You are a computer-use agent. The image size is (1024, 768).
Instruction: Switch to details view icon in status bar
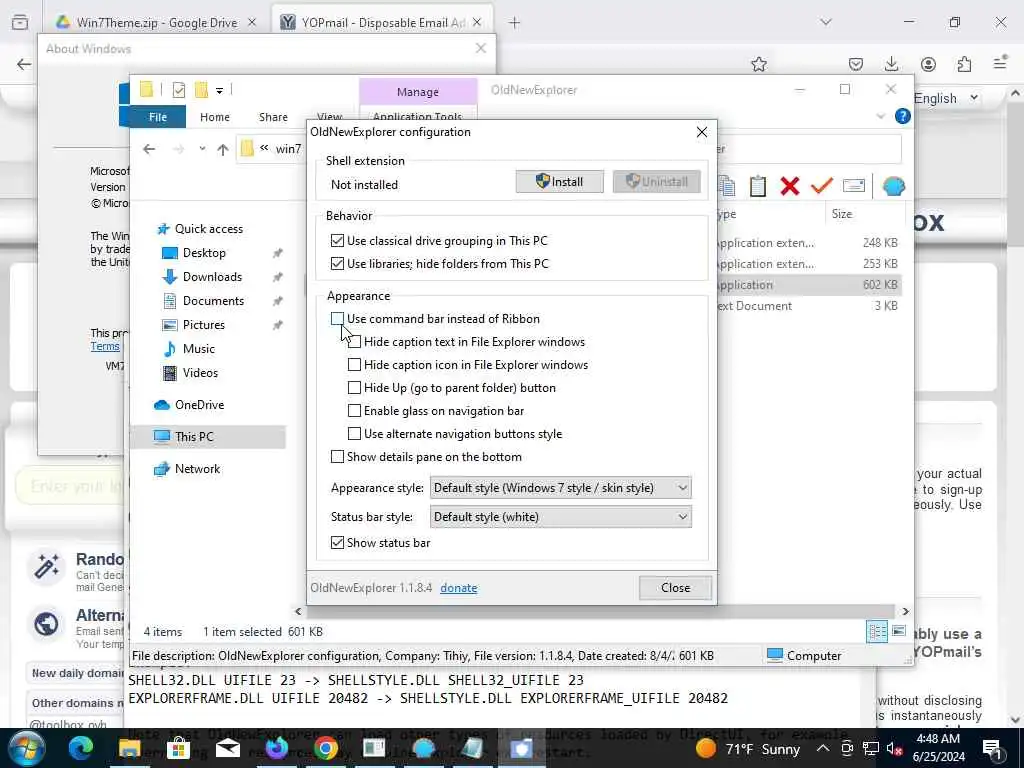point(877,632)
